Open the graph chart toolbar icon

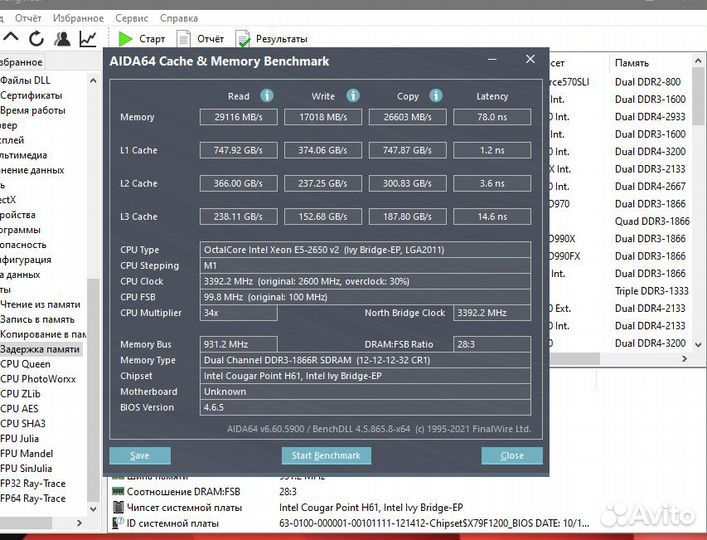click(x=88, y=39)
